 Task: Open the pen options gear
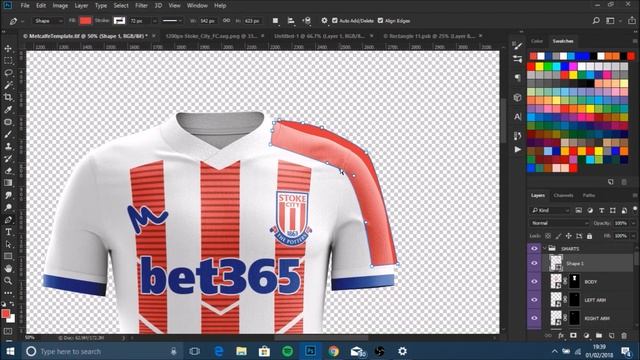coord(324,20)
